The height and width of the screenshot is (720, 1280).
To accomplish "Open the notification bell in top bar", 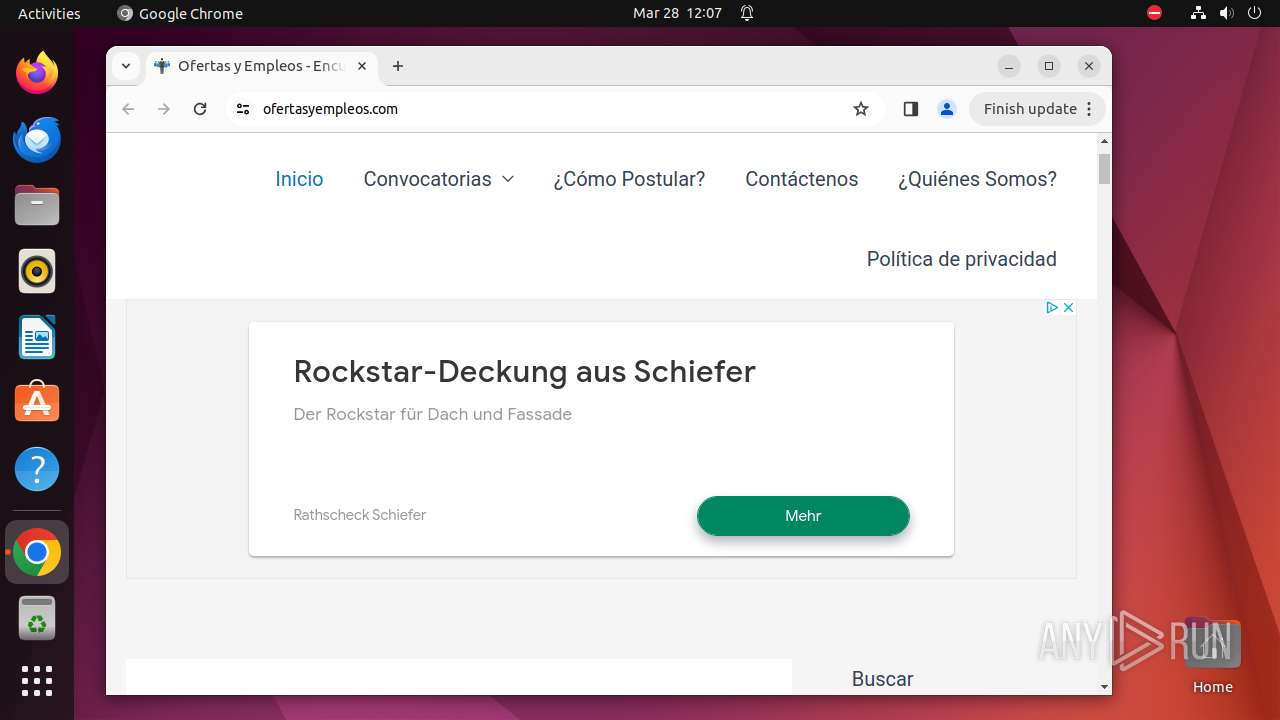I will coord(747,13).
